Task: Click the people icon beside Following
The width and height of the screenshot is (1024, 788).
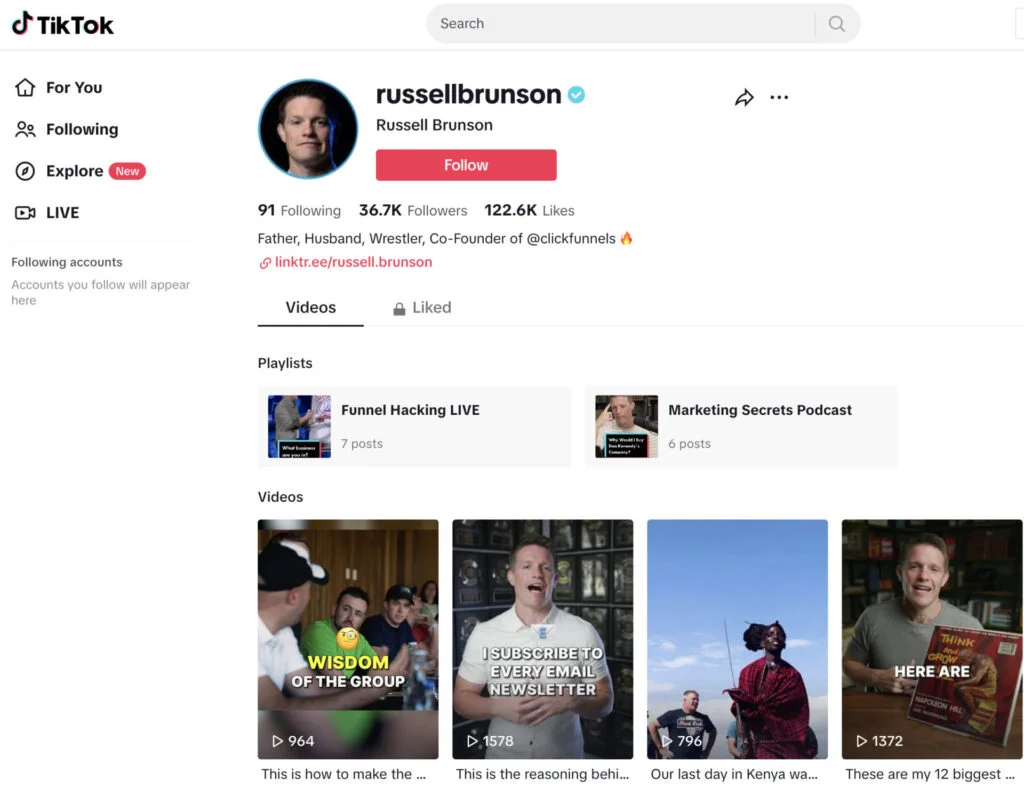Action: point(25,129)
